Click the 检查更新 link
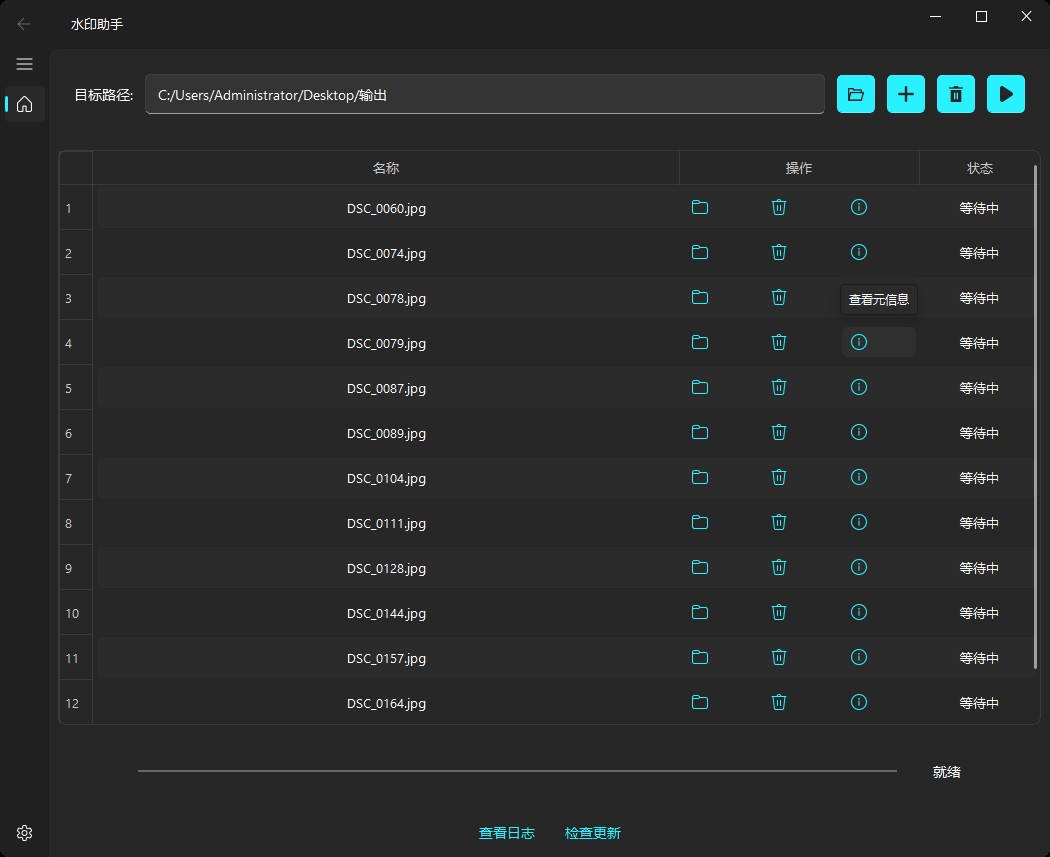This screenshot has width=1050, height=857. pos(592,833)
